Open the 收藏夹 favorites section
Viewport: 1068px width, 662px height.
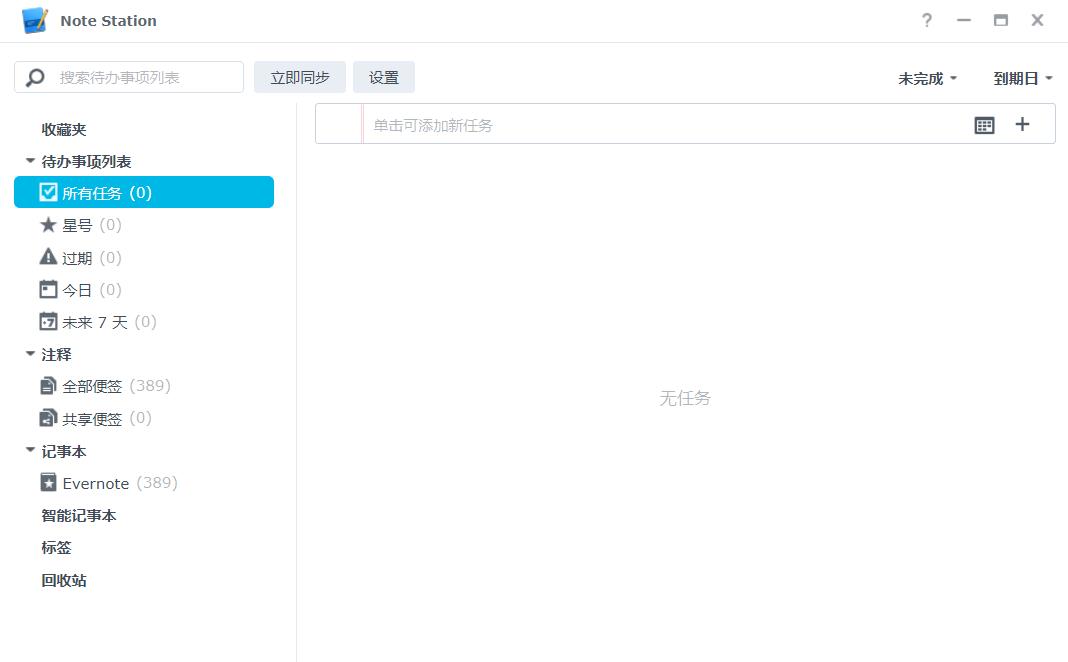[x=64, y=129]
